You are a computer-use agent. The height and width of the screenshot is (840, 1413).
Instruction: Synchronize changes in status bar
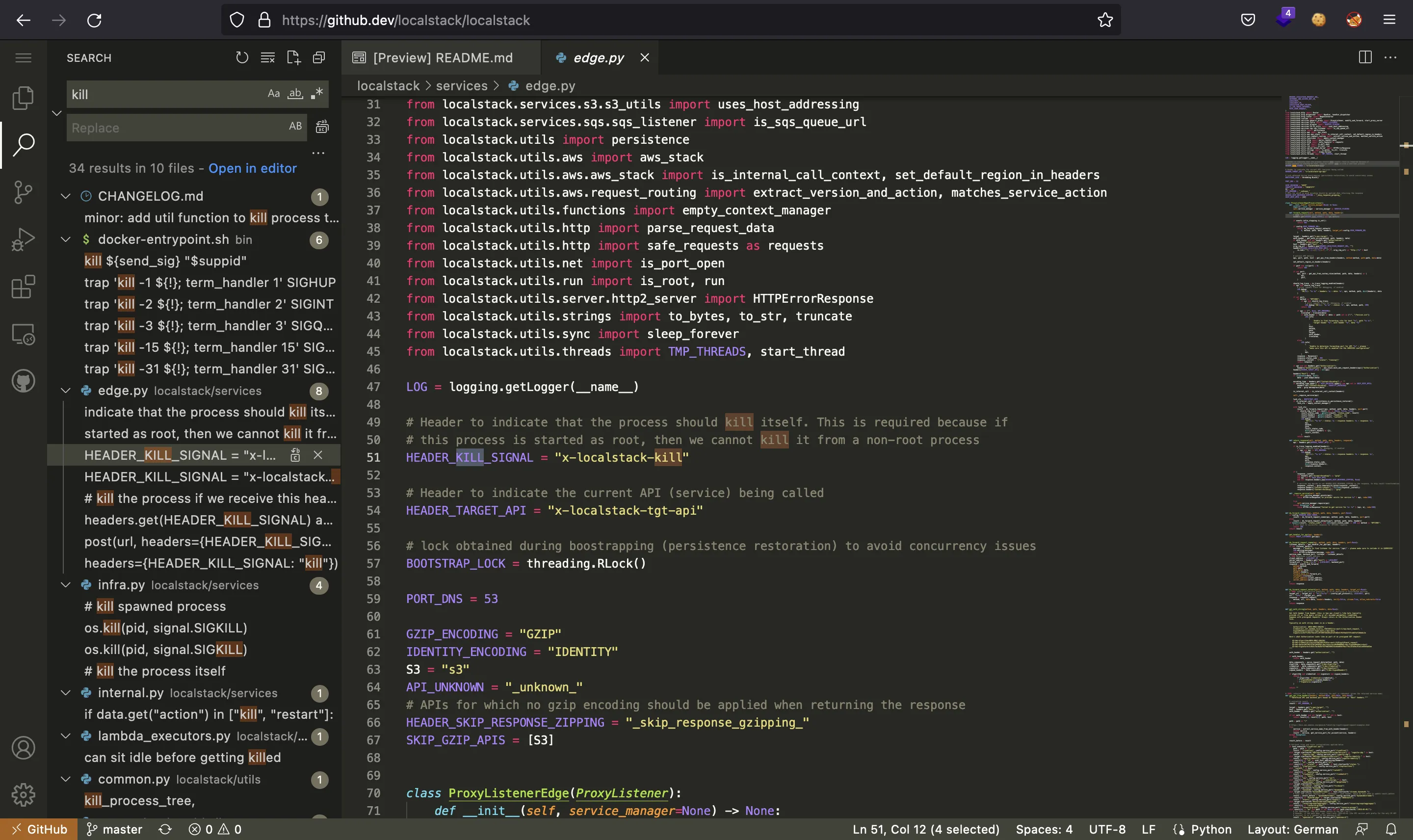pyautogui.click(x=165, y=829)
